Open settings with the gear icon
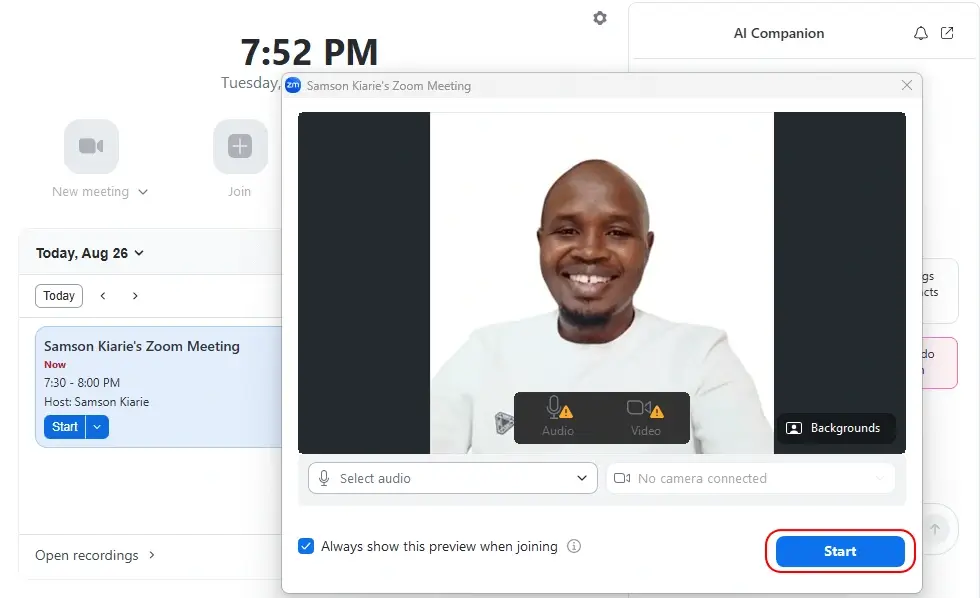The width and height of the screenshot is (980, 598). (x=600, y=18)
